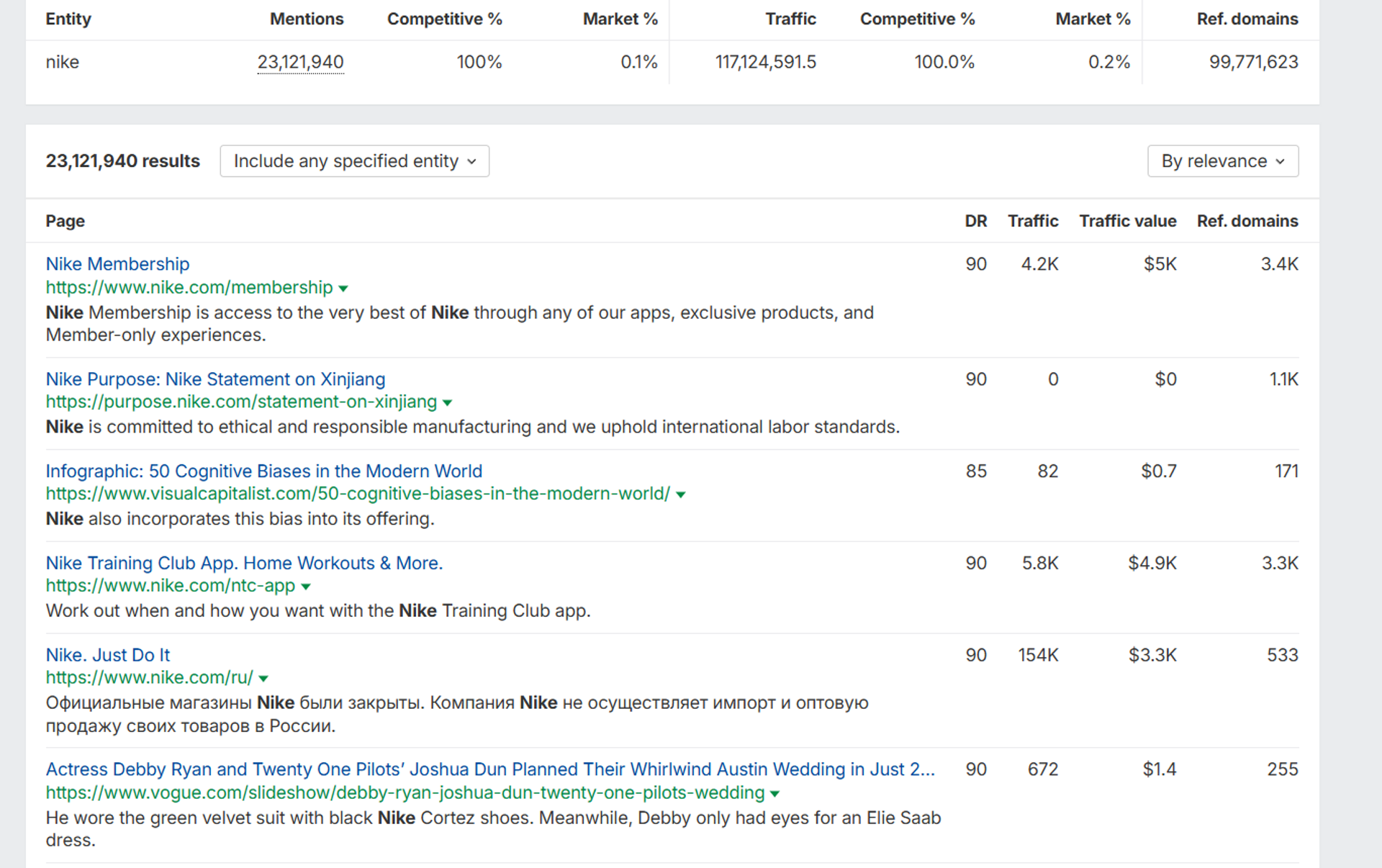Expand vogue.com slideshow URL dropdown arrow
Screen dimensions: 1382x868
coord(774,794)
